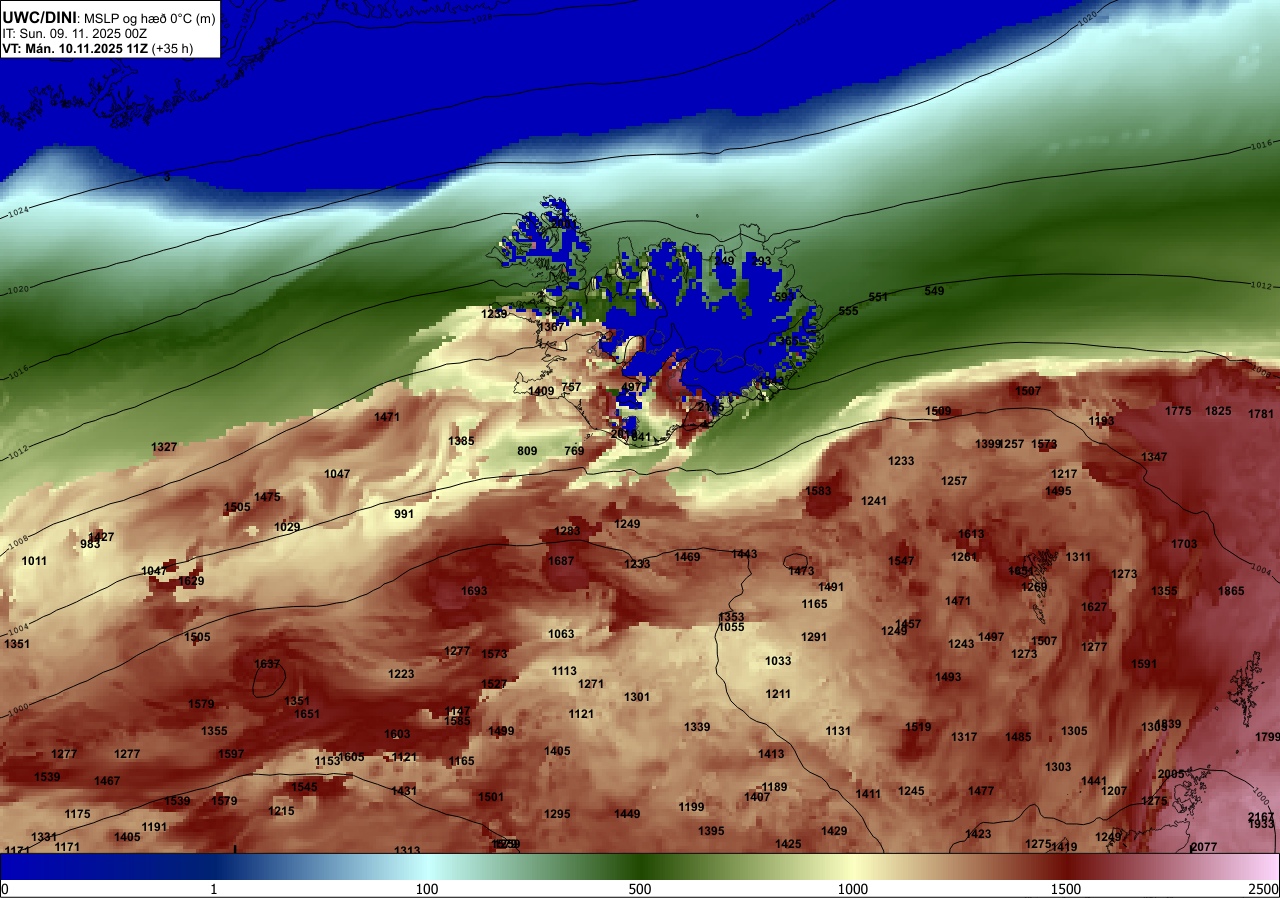
Task: Click the map value 1317
Action: point(964,737)
